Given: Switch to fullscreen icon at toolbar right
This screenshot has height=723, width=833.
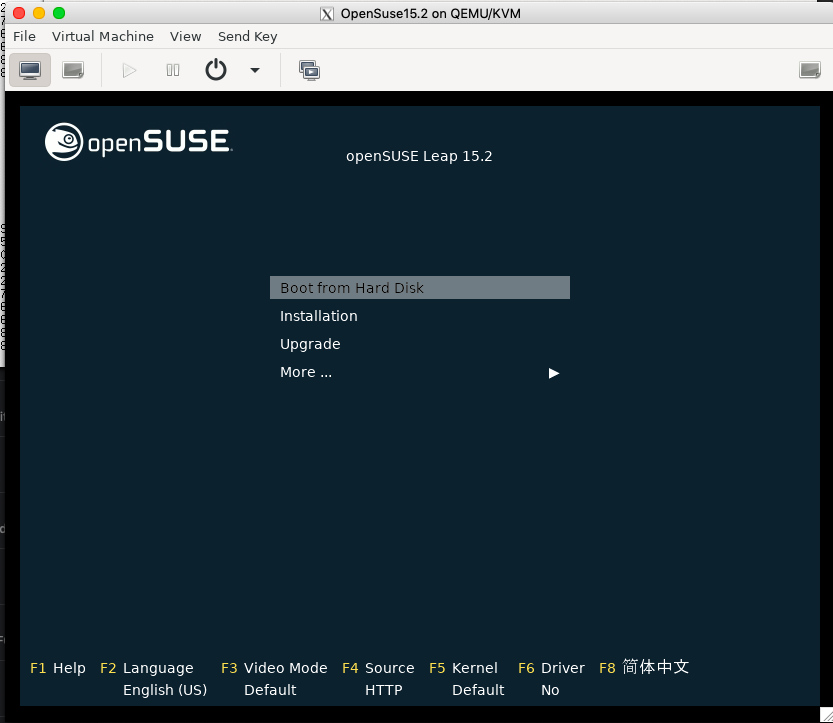Looking at the screenshot, I should tap(810, 70).
